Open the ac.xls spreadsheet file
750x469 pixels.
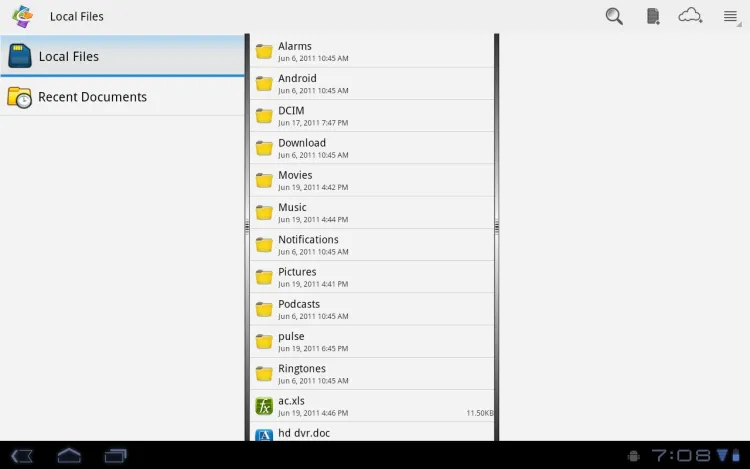point(372,406)
